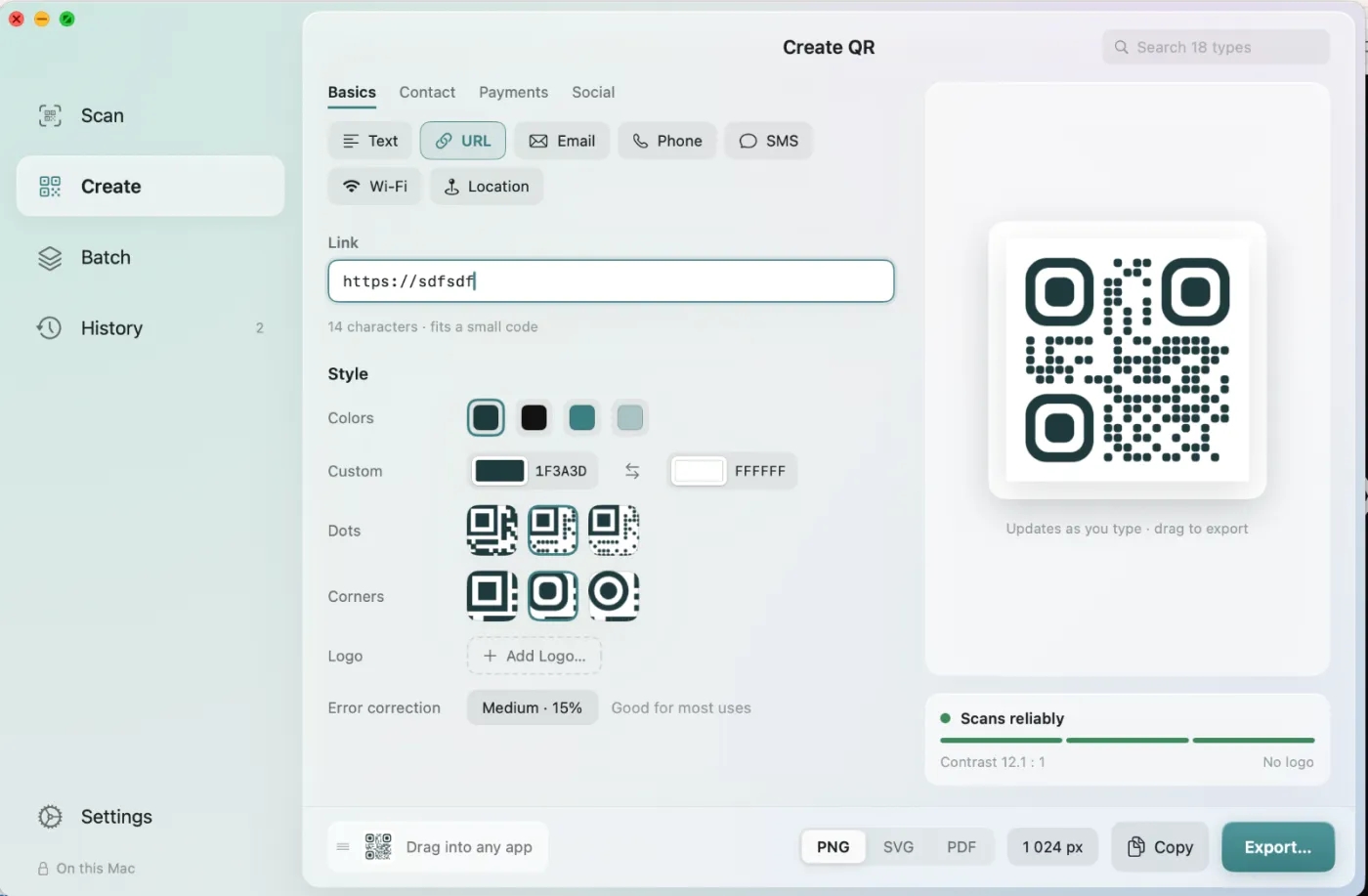Image resolution: width=1368 pixels, height=896 pixels.
Task: Open the Error correction Medium 15% dropdown
Action: (x=533, y=707)
